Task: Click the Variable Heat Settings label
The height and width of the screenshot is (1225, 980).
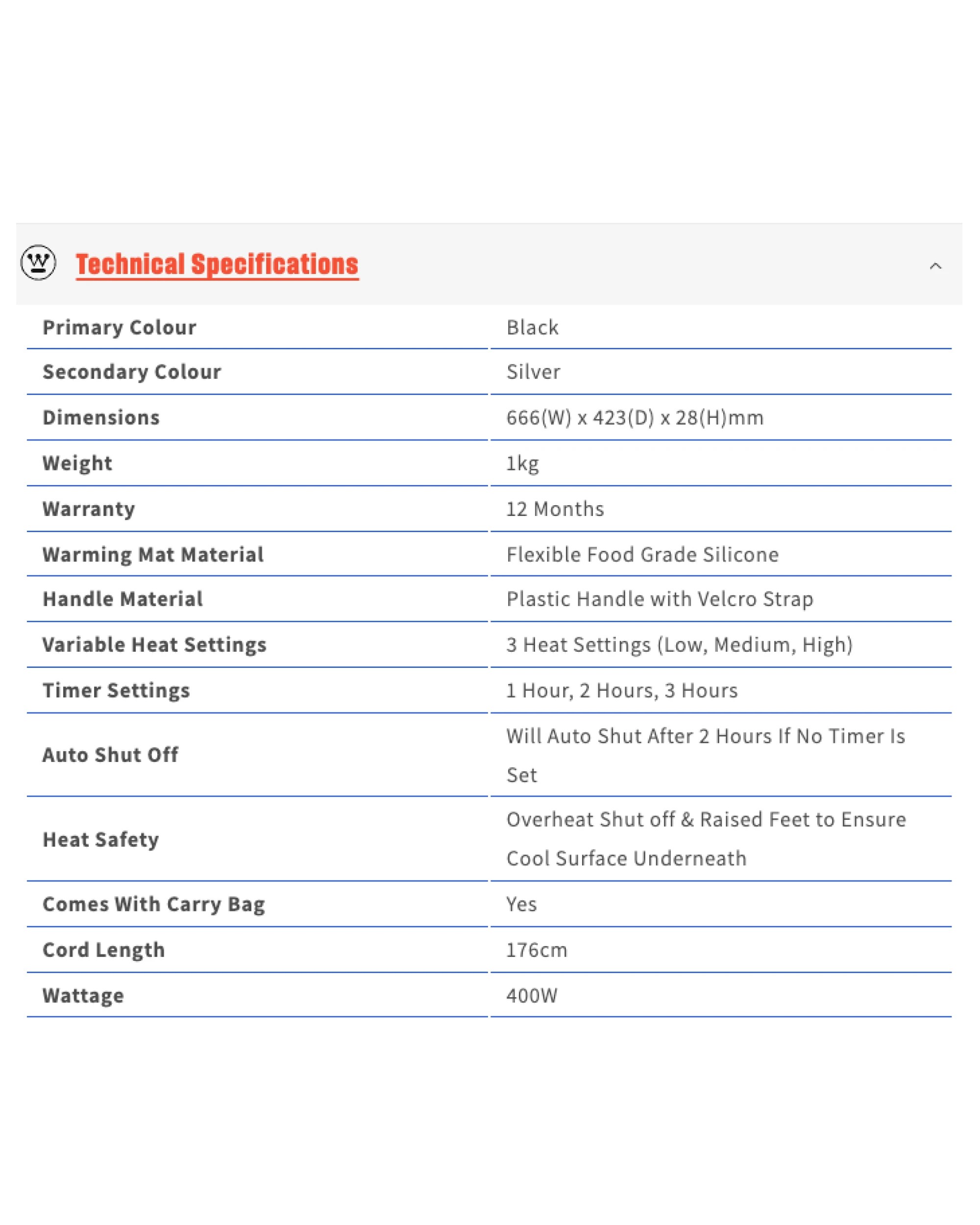Action: 154,644
